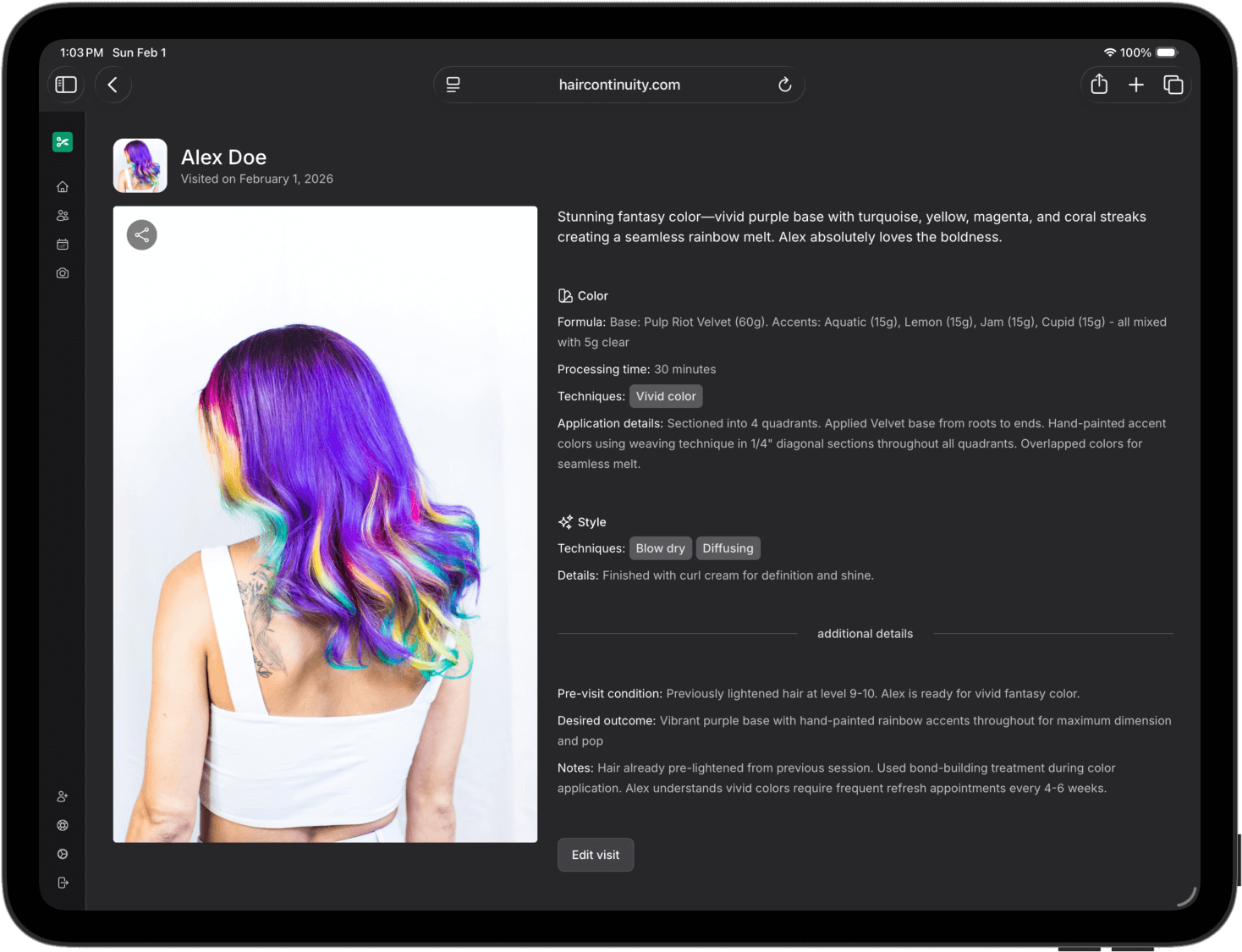Select the Home icon in the sidebar
This screenshot has height=952, width=1242.
tap(63, 186)
